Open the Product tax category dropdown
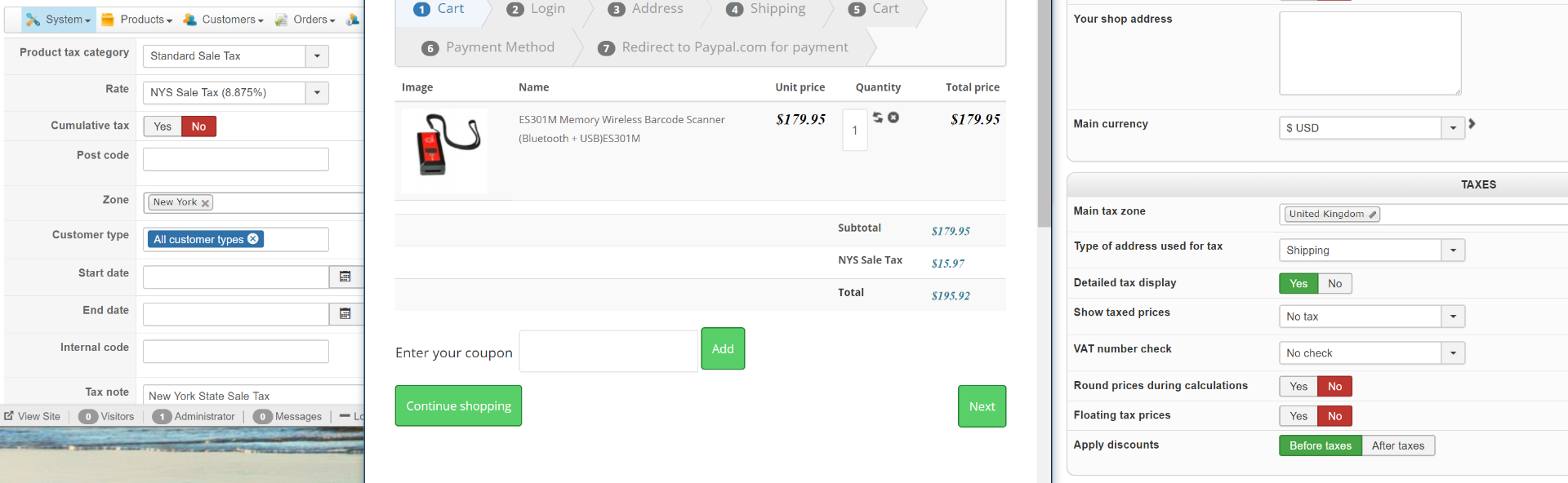Screen dimensions: 1568x483 tap(317, 56)
